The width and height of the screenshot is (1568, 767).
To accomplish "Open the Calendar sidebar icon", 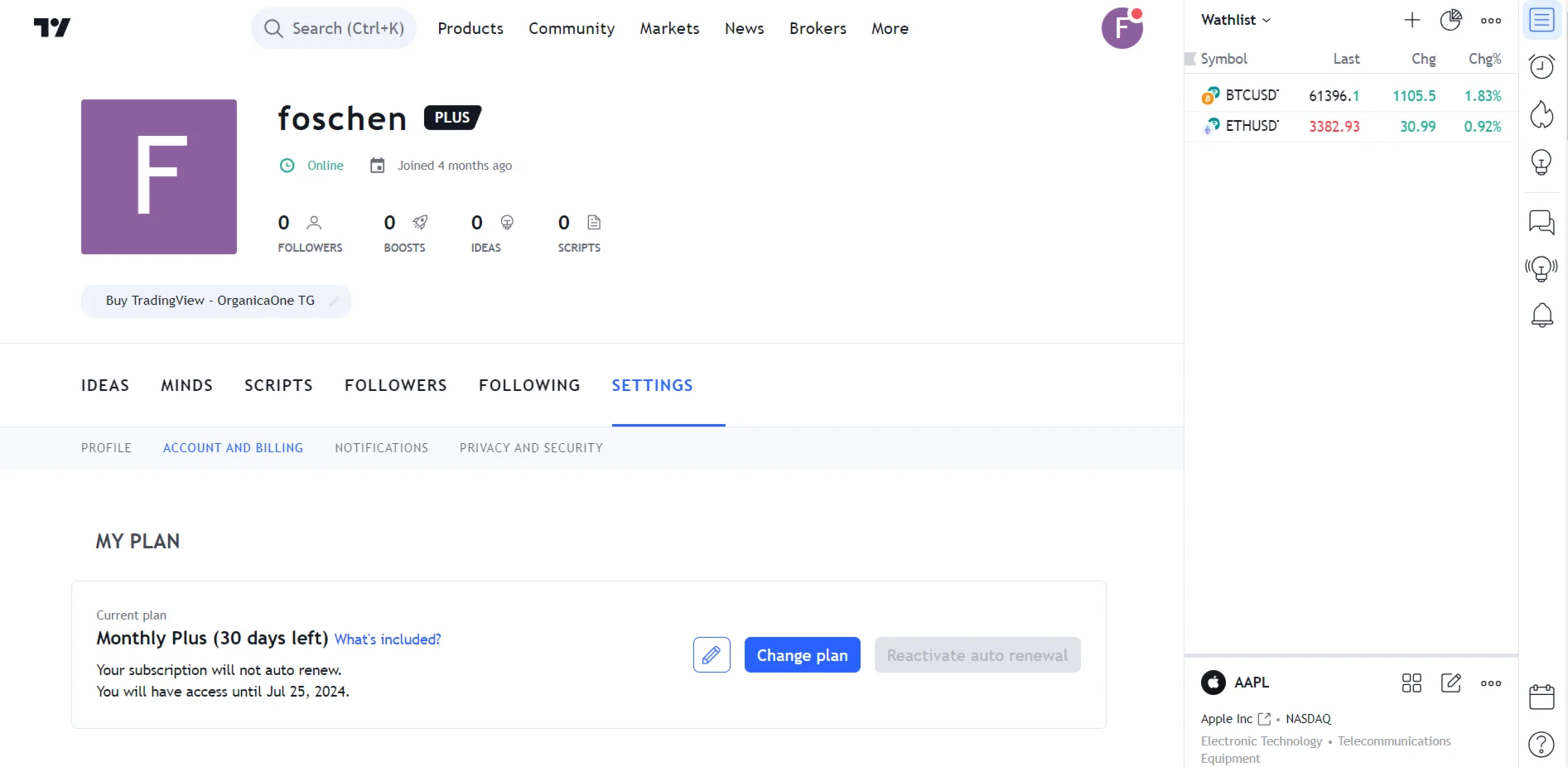I will tap(1541, 697).
